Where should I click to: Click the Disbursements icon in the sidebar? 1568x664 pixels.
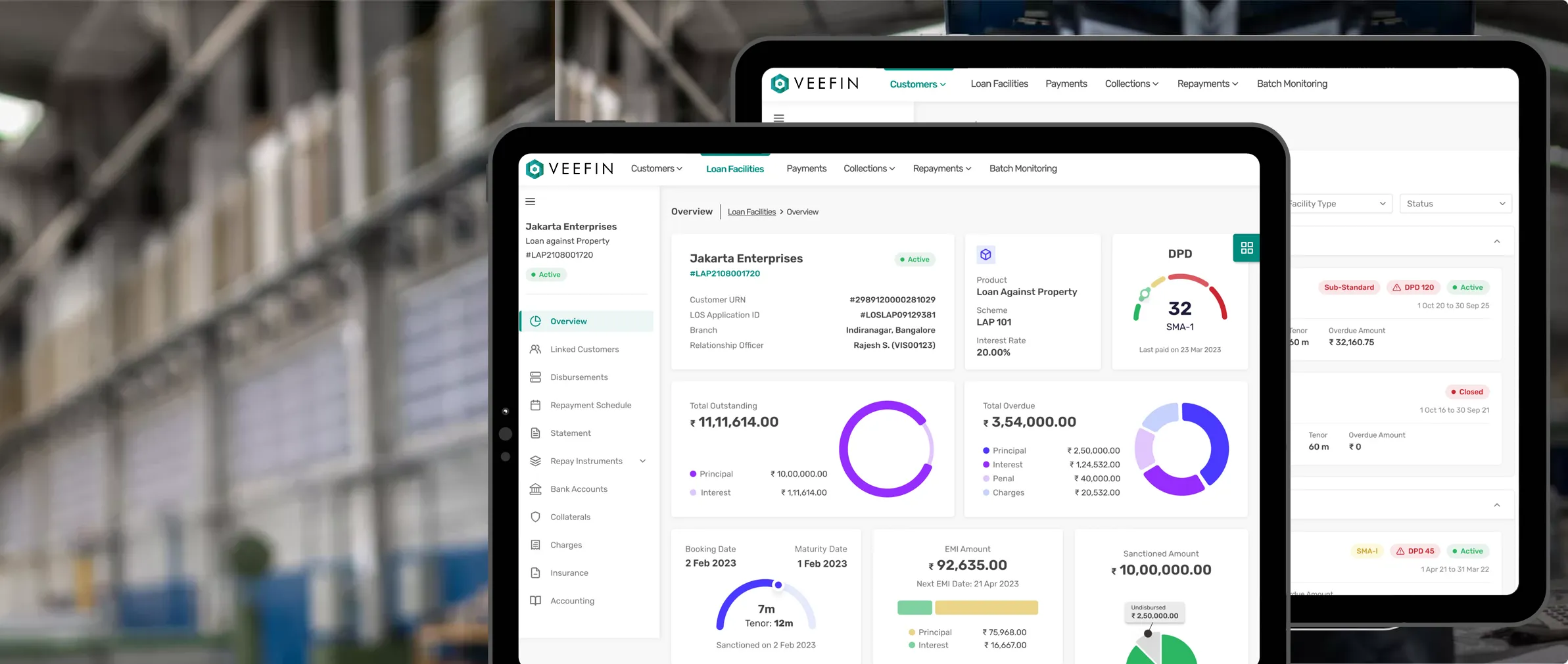pyautogui.click(x=536, y=377)
